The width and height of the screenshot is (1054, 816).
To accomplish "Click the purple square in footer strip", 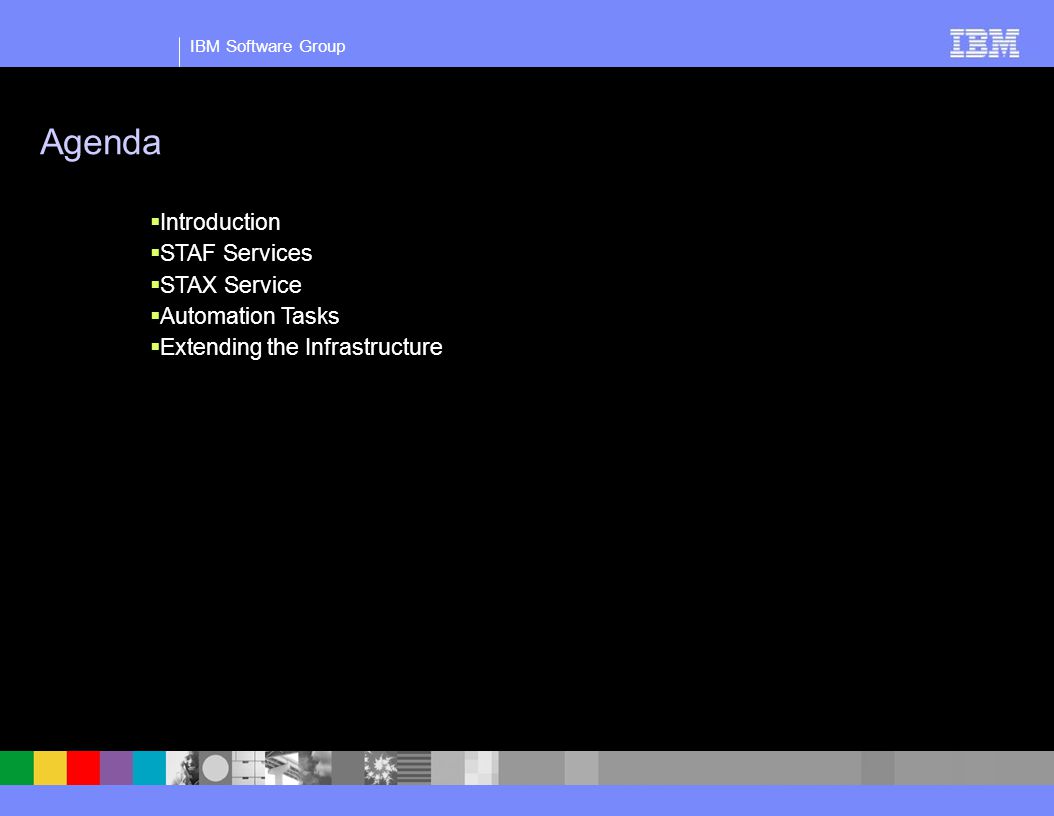I will (116, 768).
